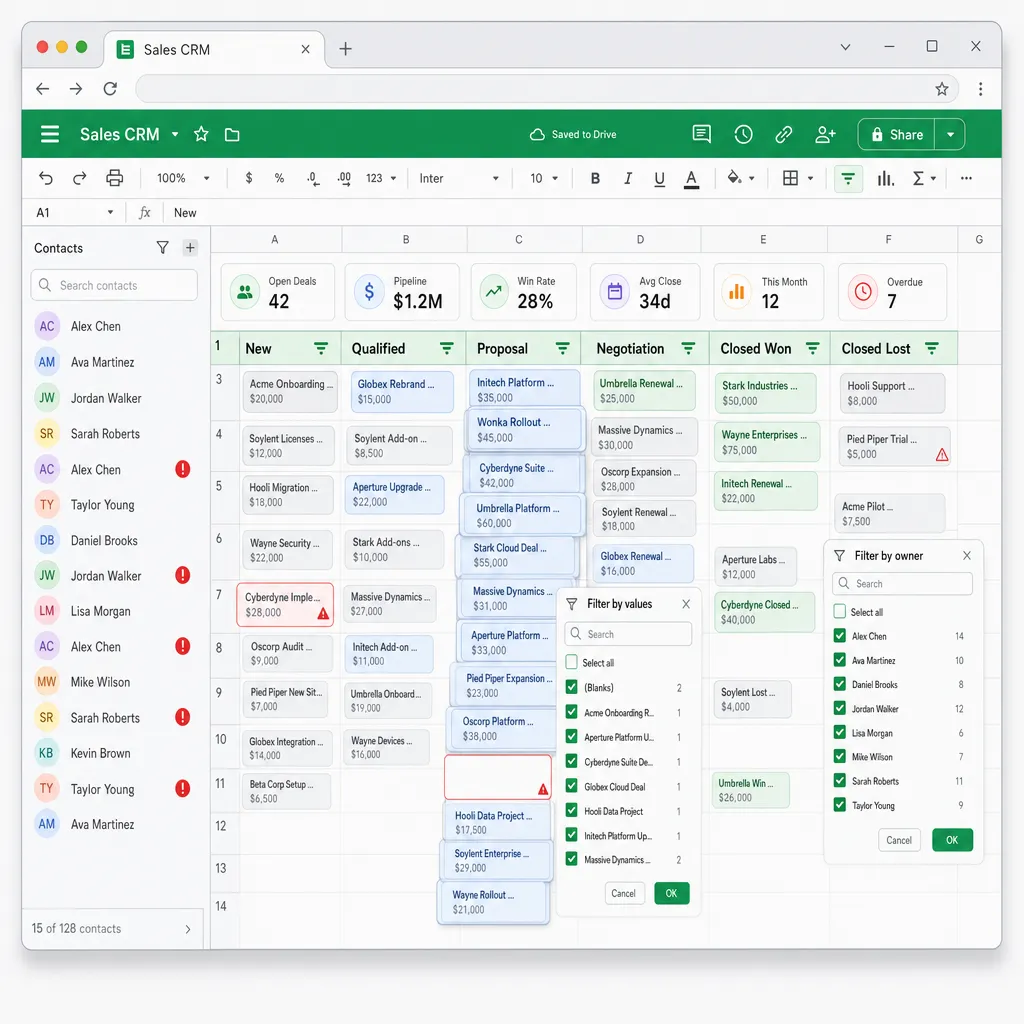Open the text color tool
Screen dimensions: 1024x1024
(692, 179)
